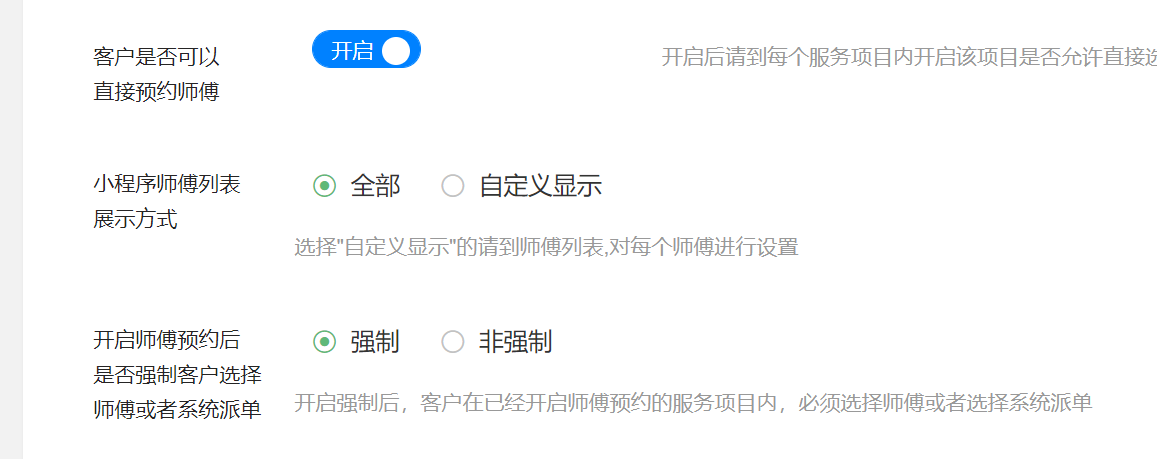Click the 展示方式 field label line
The height and width of the screenshot is (459, 1157).
coord(135,219)
